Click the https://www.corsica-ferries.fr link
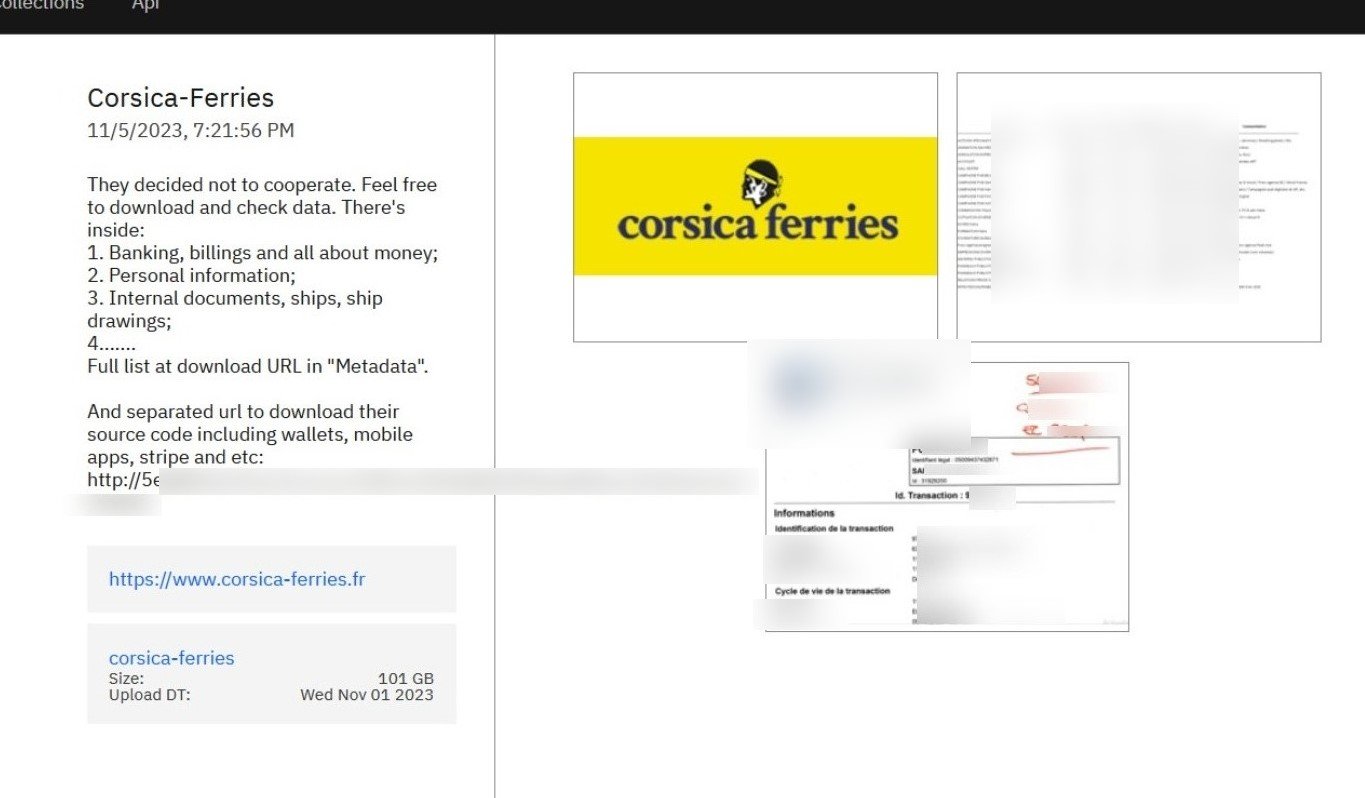 (x=237, y=579)
